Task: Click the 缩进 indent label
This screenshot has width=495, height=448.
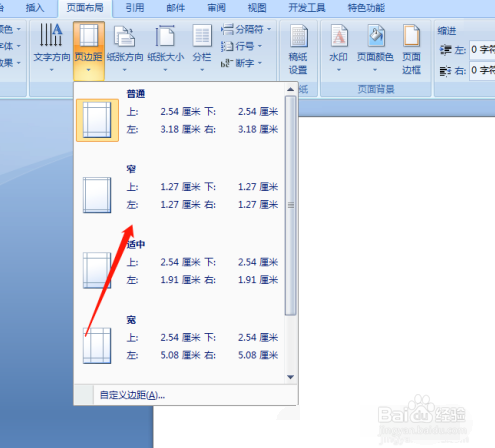Action: (x=447, y=31)
